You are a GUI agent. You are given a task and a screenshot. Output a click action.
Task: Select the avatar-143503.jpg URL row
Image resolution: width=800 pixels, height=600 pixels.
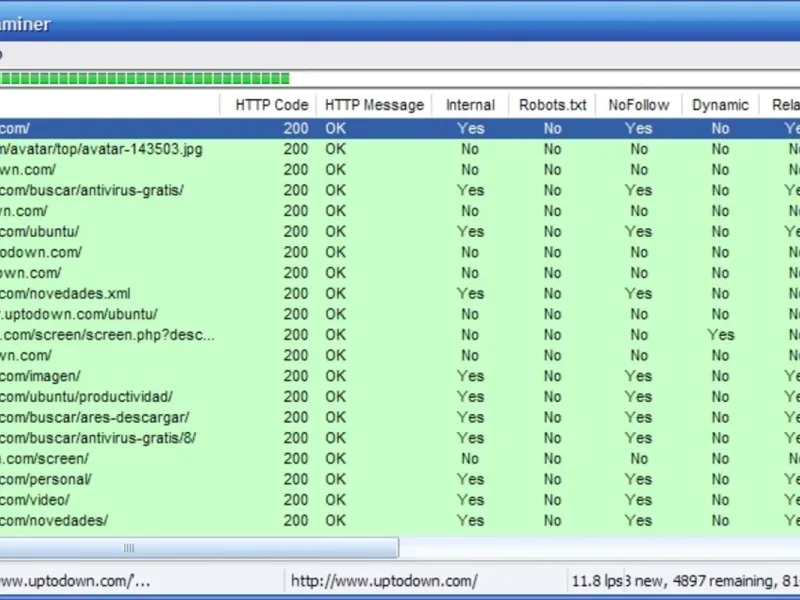[x=400, y=149]
